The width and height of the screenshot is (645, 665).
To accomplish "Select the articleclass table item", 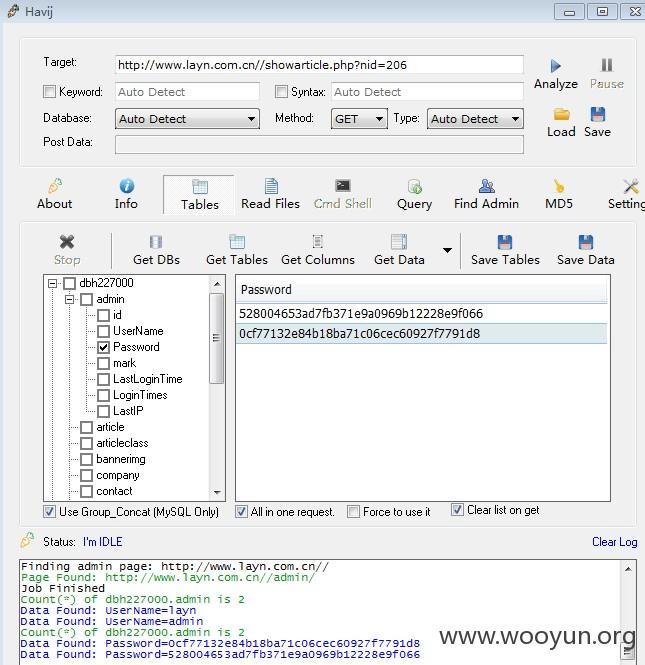I will coord(122,443).
